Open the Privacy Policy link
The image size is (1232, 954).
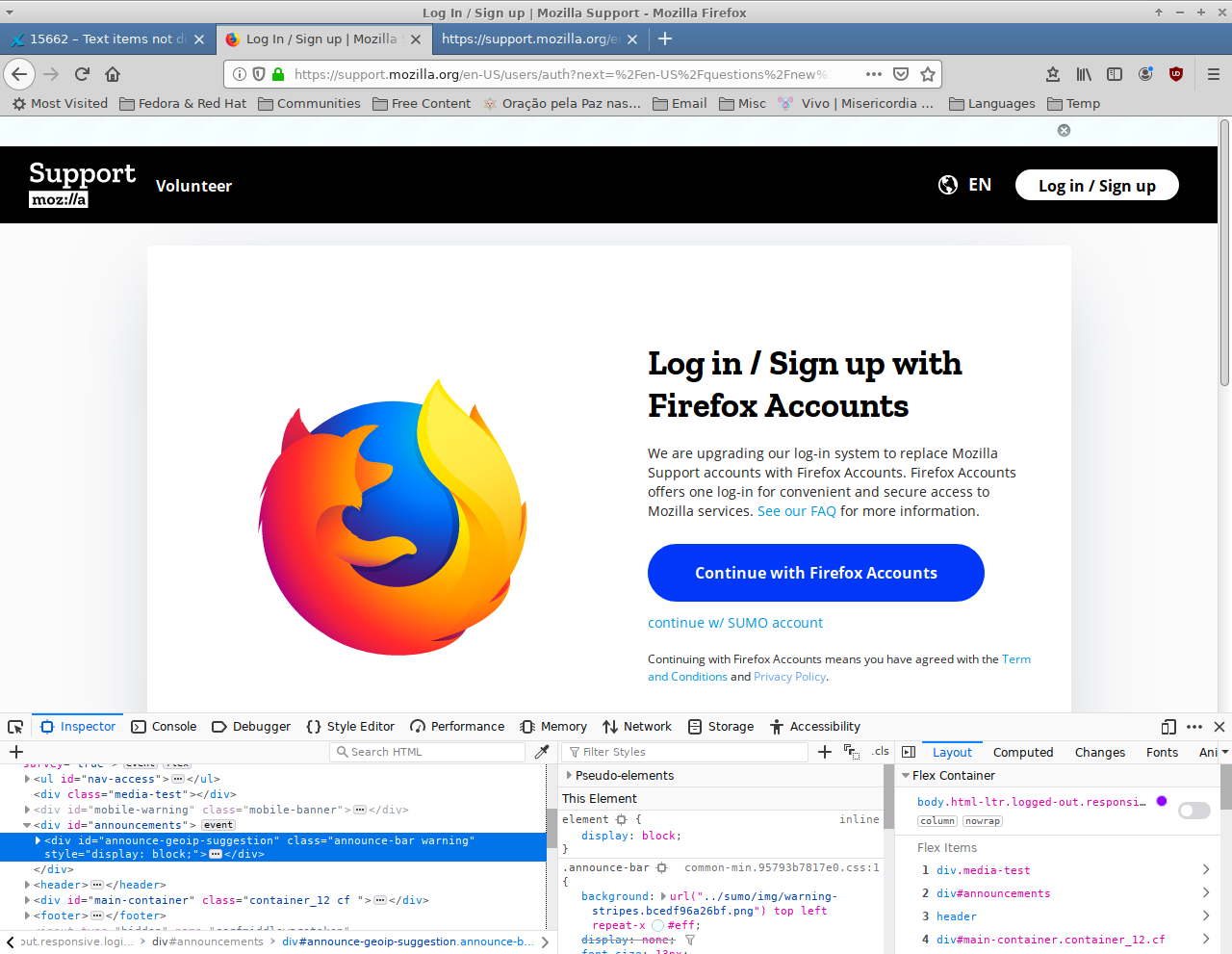[x=789, y=677]
